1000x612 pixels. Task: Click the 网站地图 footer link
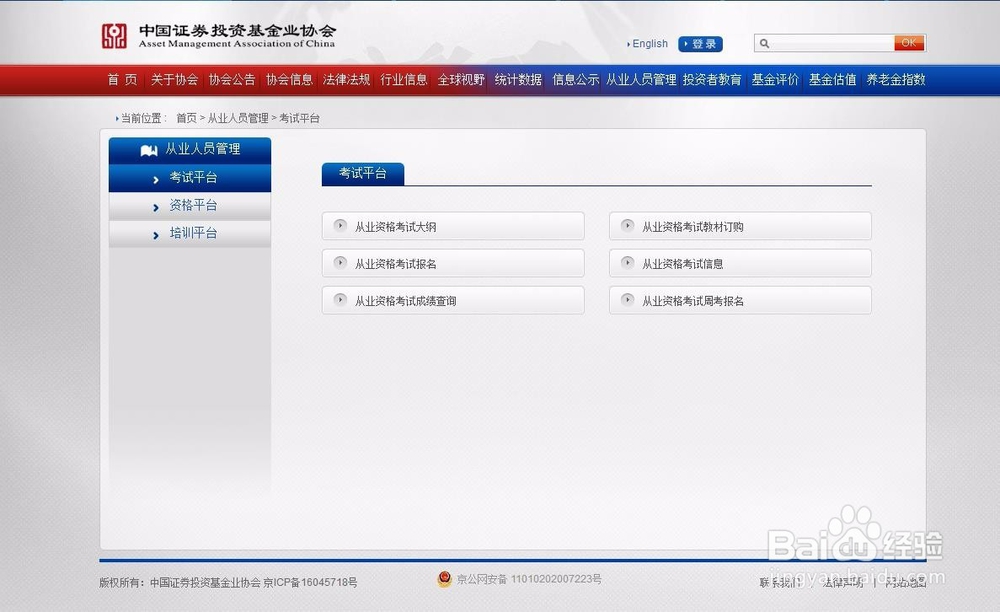tap(905, 582)
